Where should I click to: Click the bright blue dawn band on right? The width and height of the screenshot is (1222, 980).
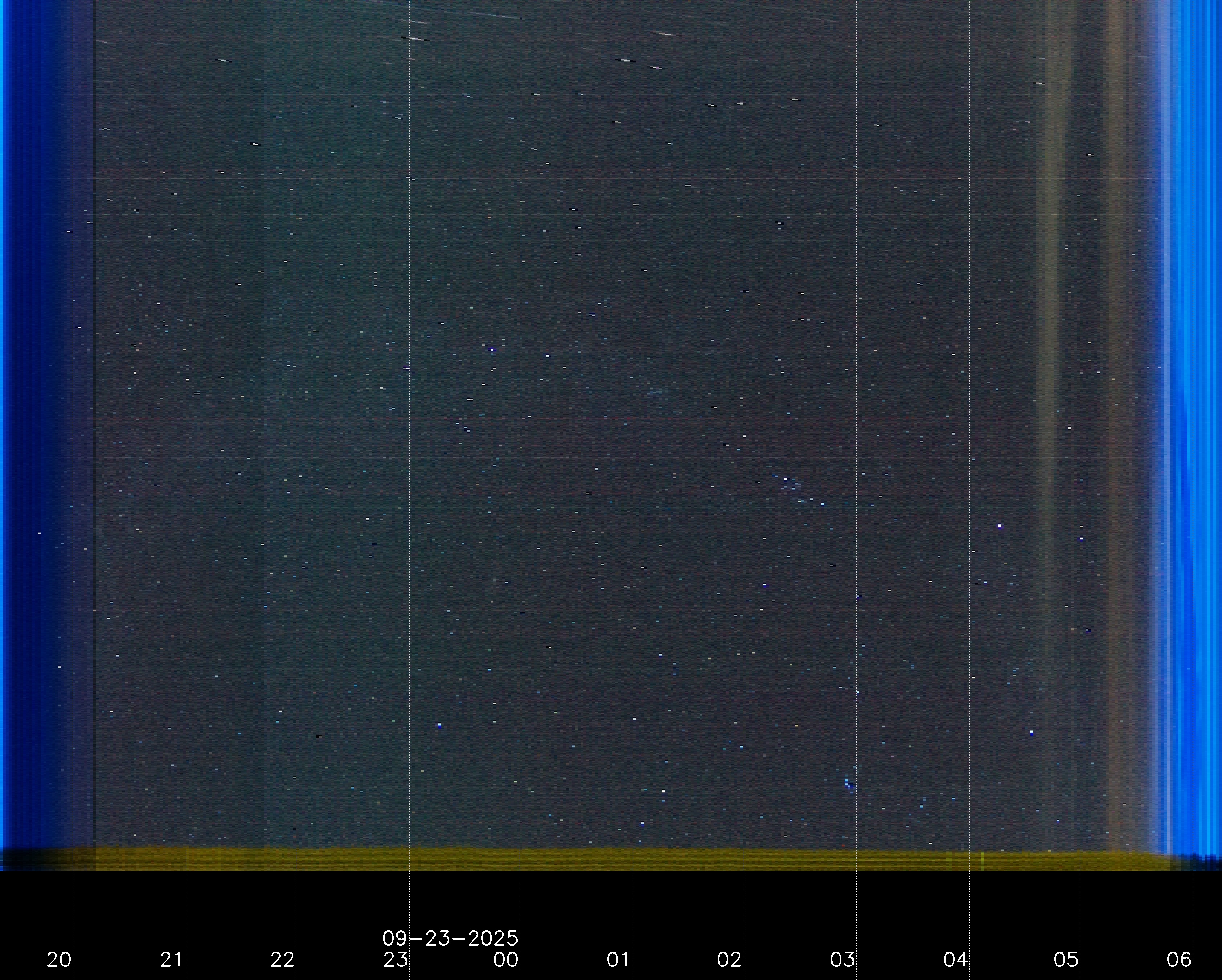coord(1190,397)
